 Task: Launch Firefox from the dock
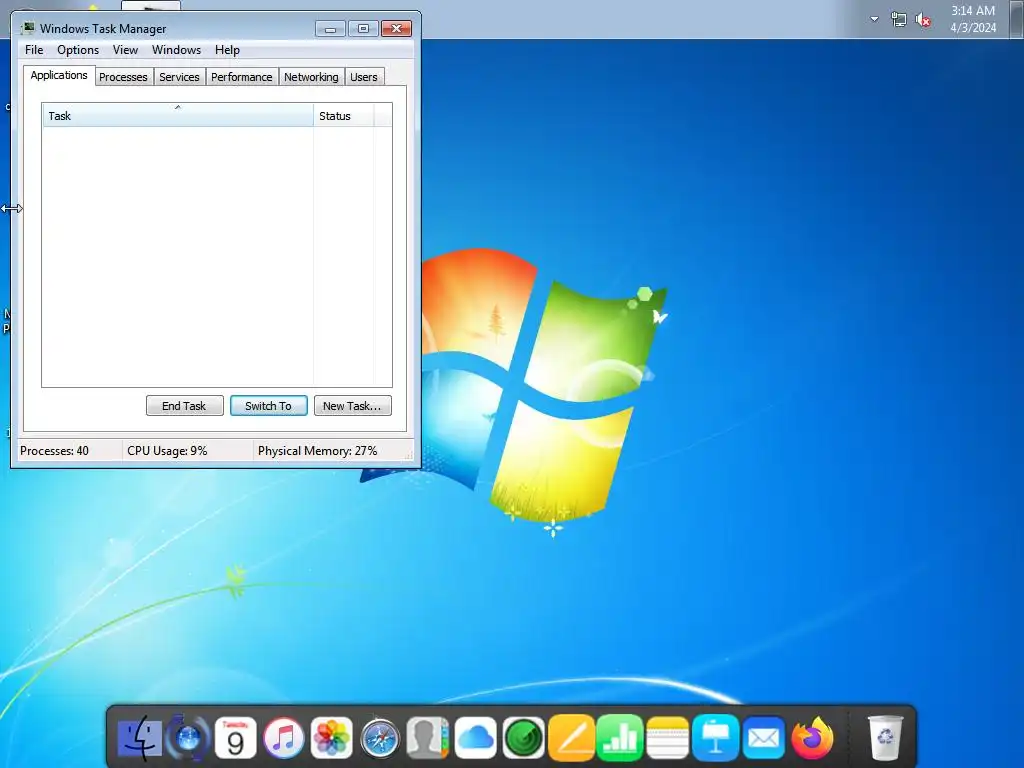(x=812, y=739)
